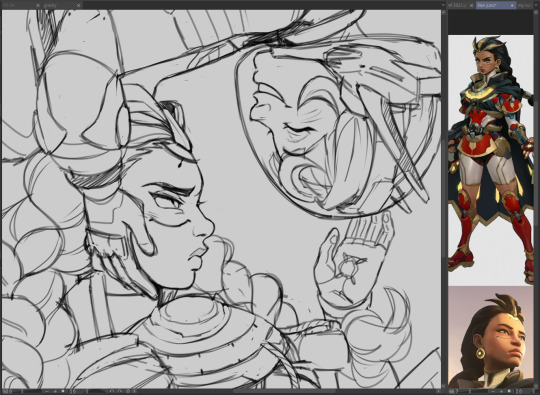Click the full-body armored character reference image
The height and width of the screenshot is (395, 540).
(490, 159)
